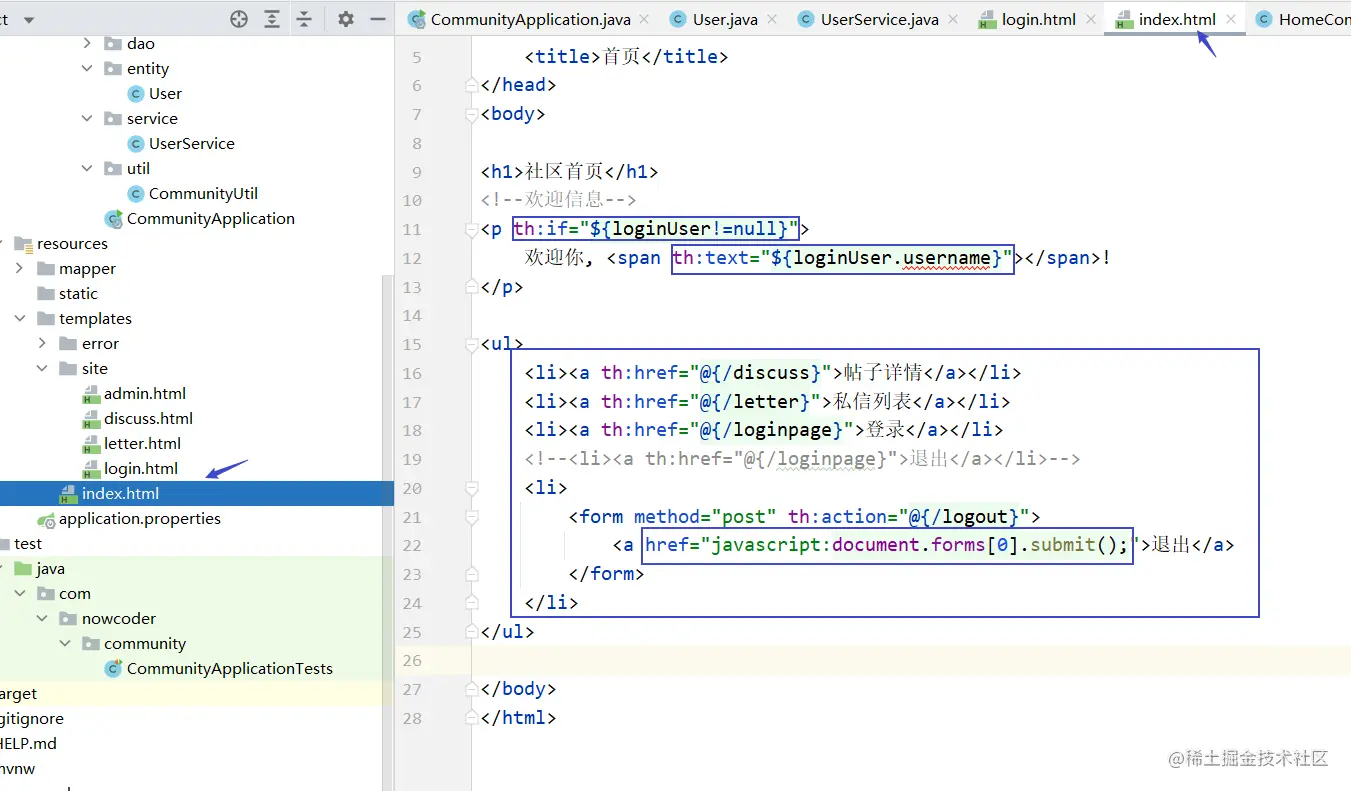Click the User class icon in tree
1351x791 pixels.
click(136, 93)
